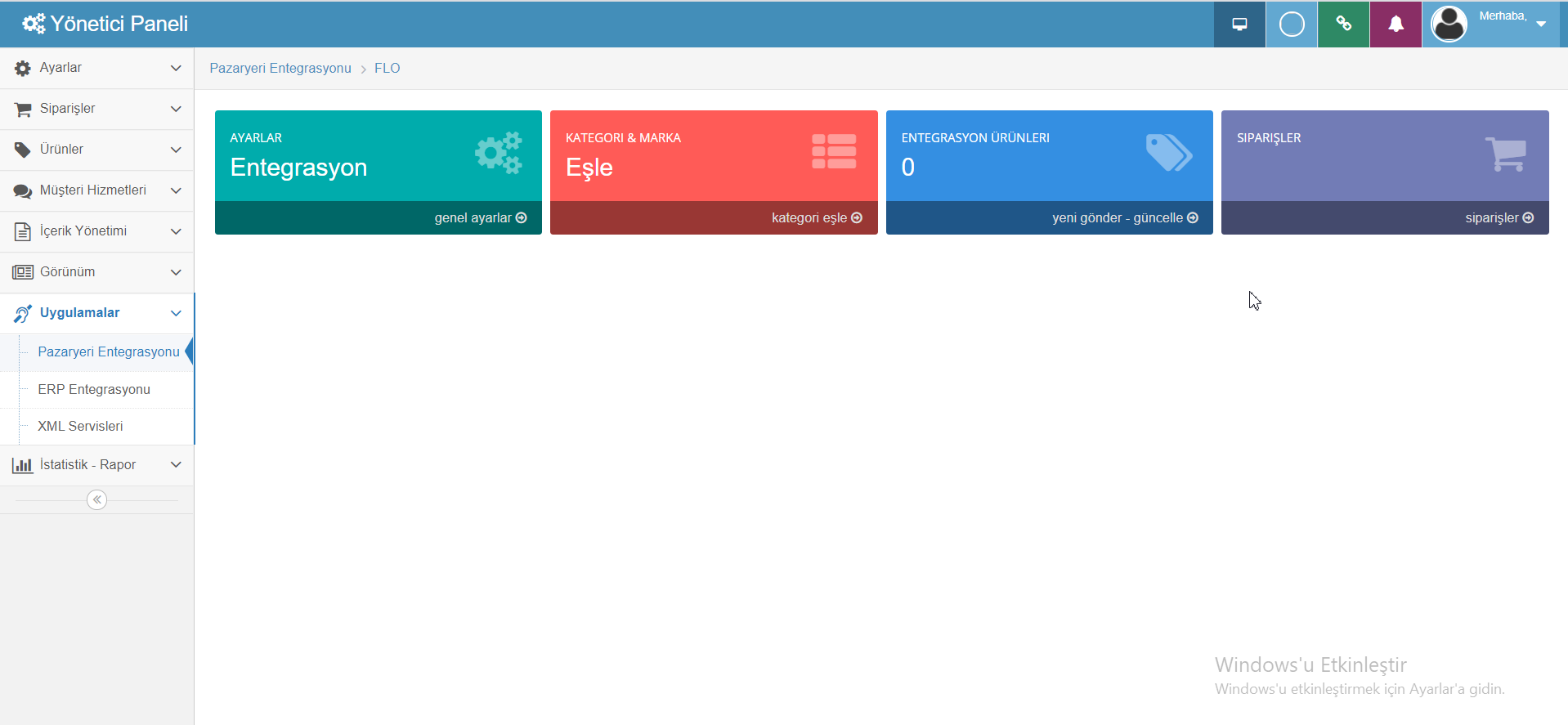Image resolution: width=1568 pixels, height=725 pixels.
Task: Click the Yönetici Paneli gears logo icon
Action: coord(34,24)
